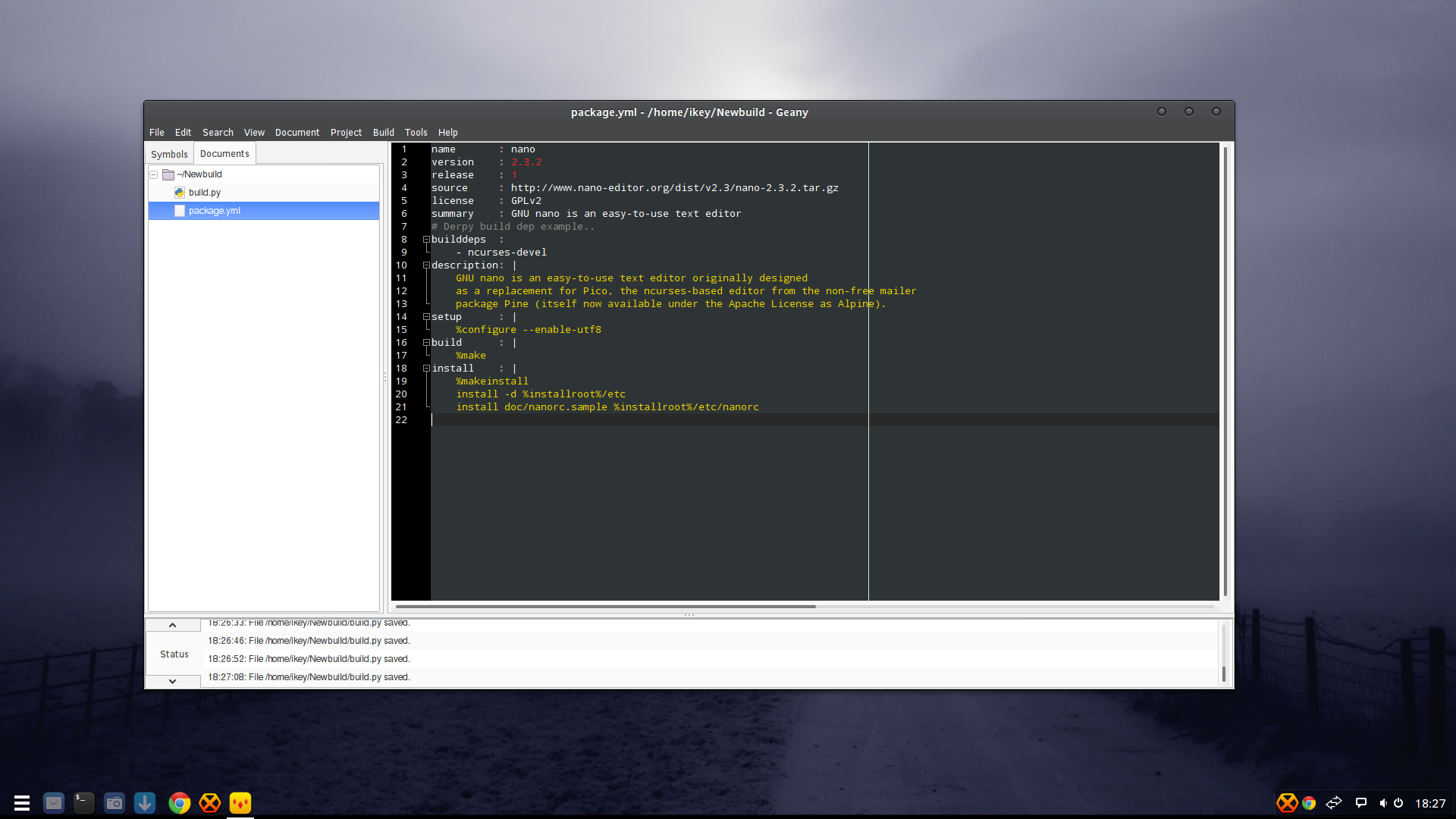The height and width of the screenshot is (819, 1456).
Task: Collapse the ~/Newbuild folder tree
Action: point(154,174)
